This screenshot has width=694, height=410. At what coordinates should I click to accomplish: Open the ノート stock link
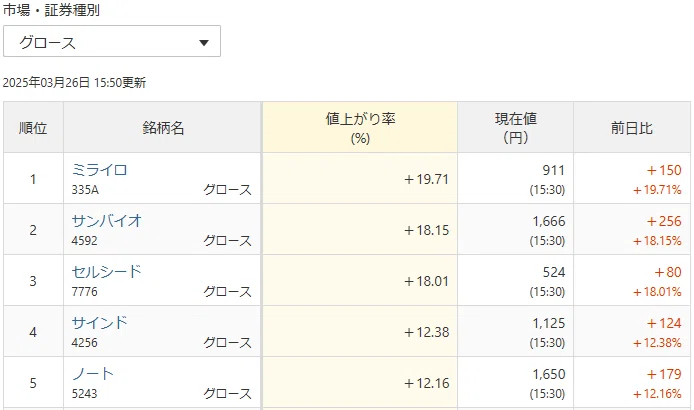(93, 374)
